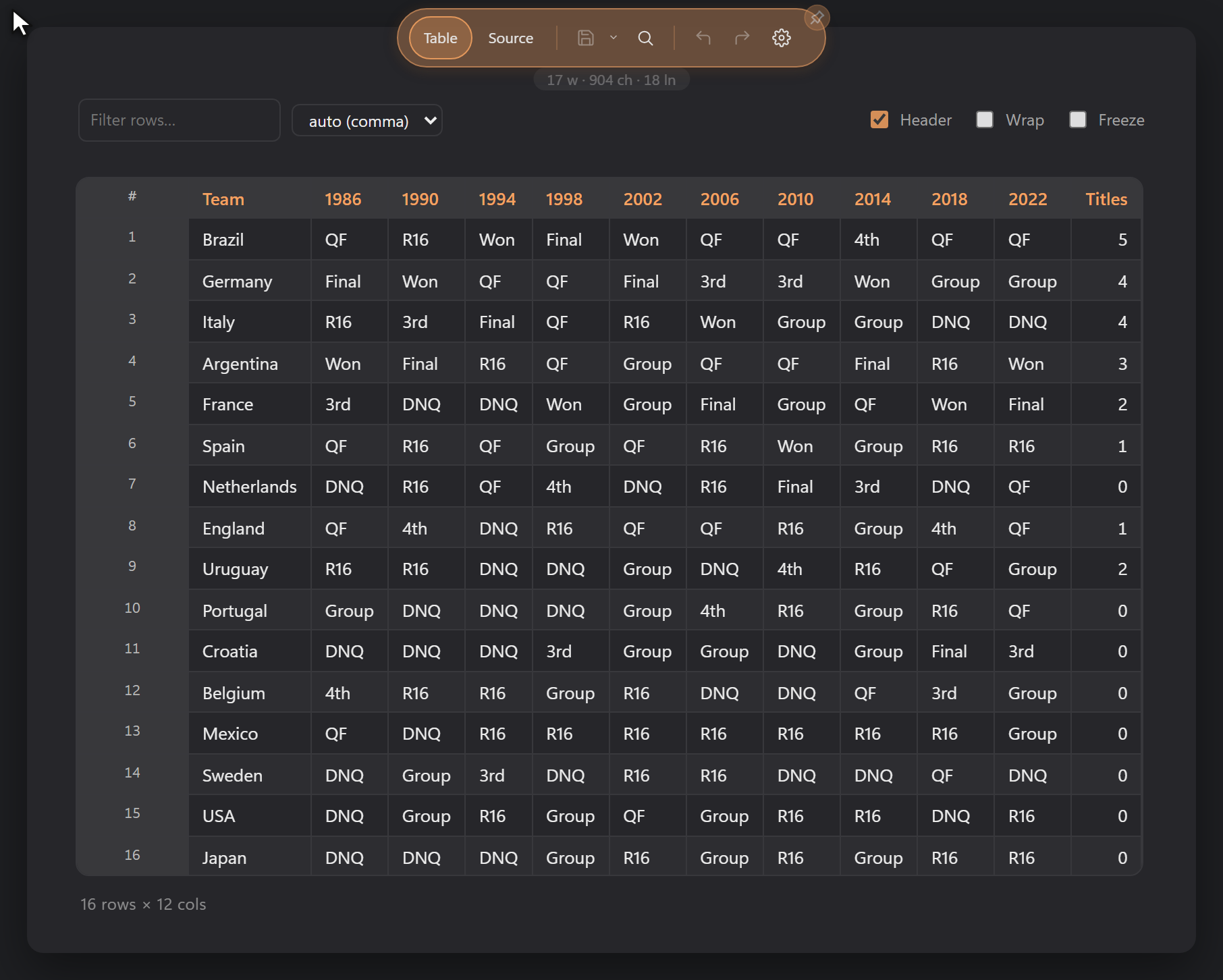This screenshot has width=1223, height=980.
Task: Click the 2022 column header
Action: click(1033, 199)
